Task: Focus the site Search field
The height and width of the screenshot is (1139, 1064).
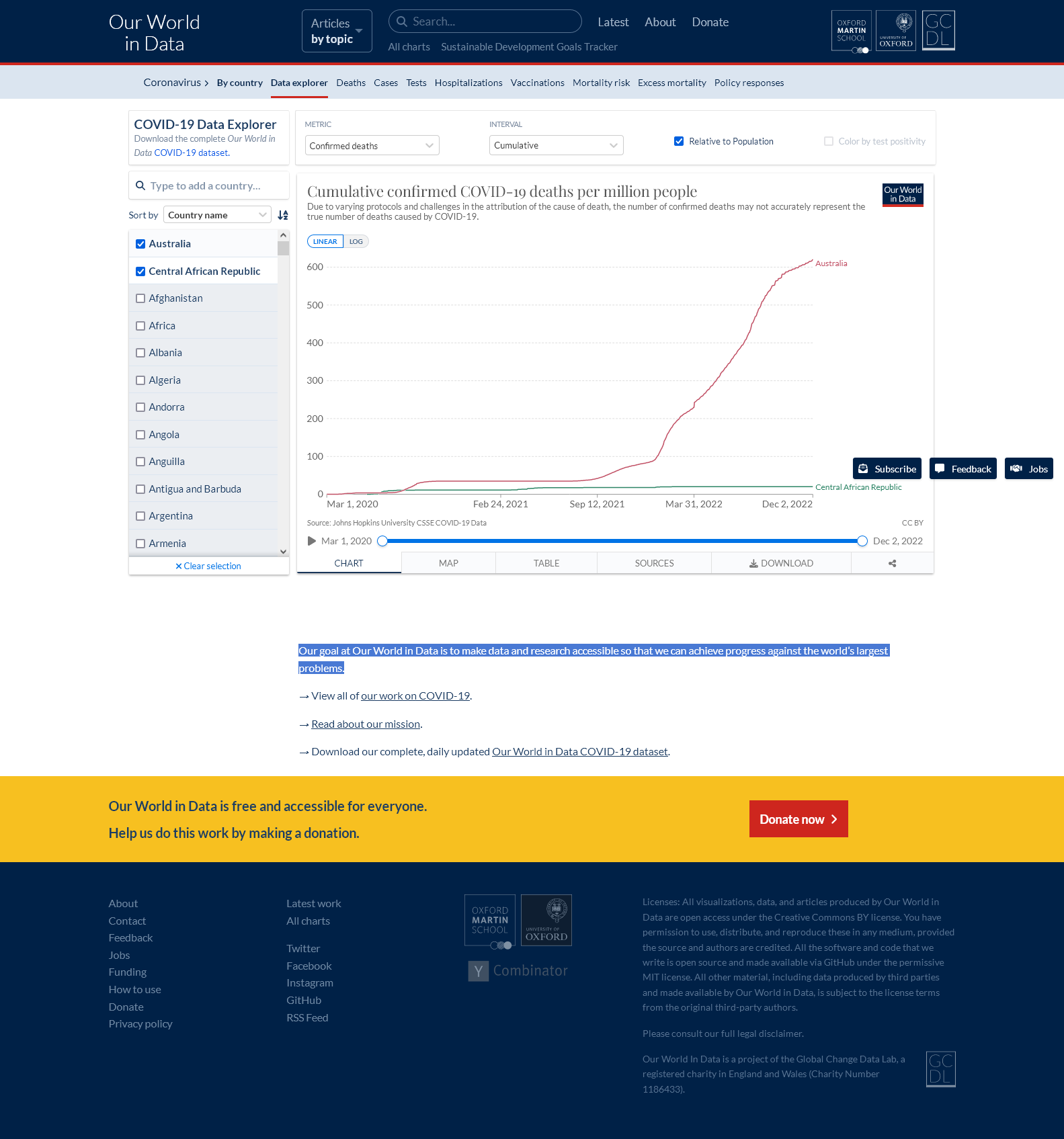Action: [485, 22]
